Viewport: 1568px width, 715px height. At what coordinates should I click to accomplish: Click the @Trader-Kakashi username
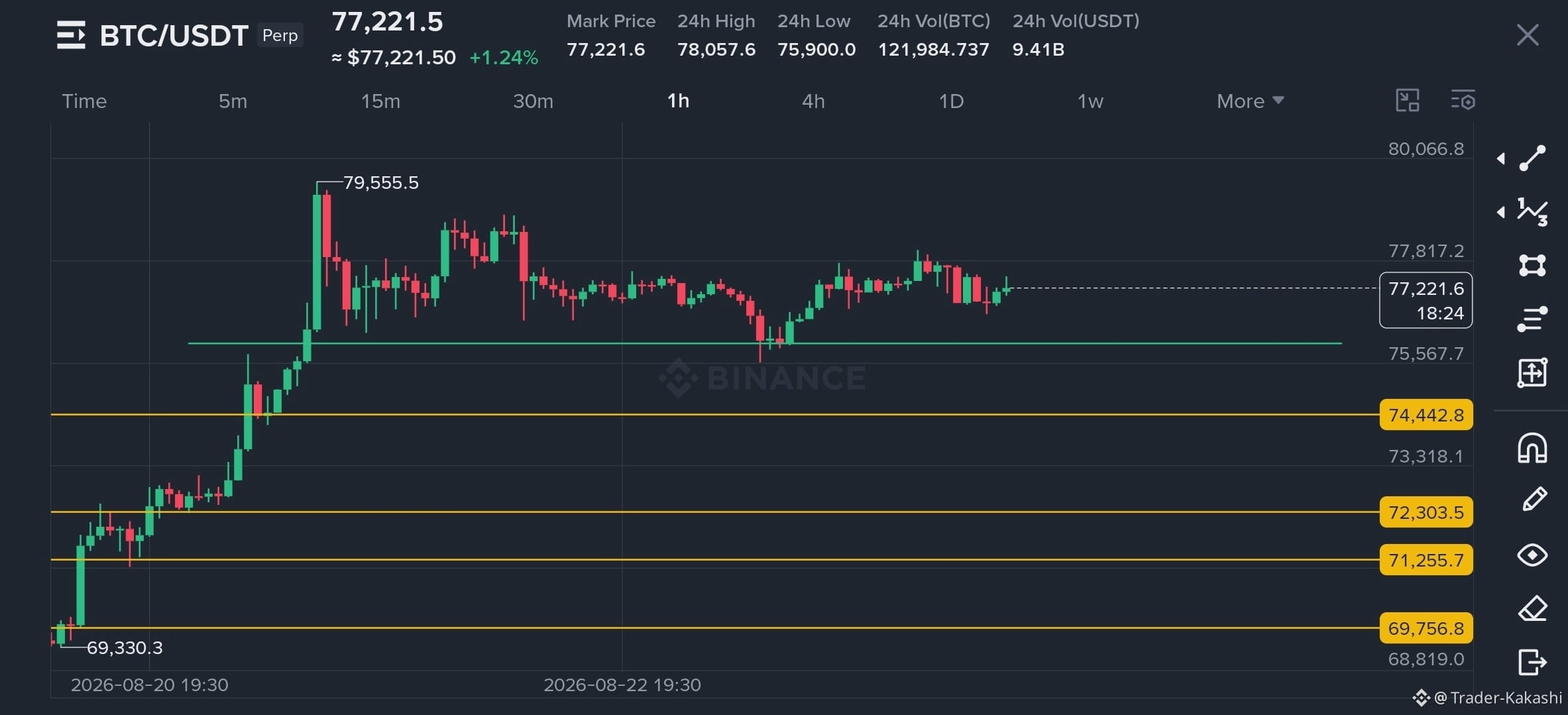pos(1498,698)
